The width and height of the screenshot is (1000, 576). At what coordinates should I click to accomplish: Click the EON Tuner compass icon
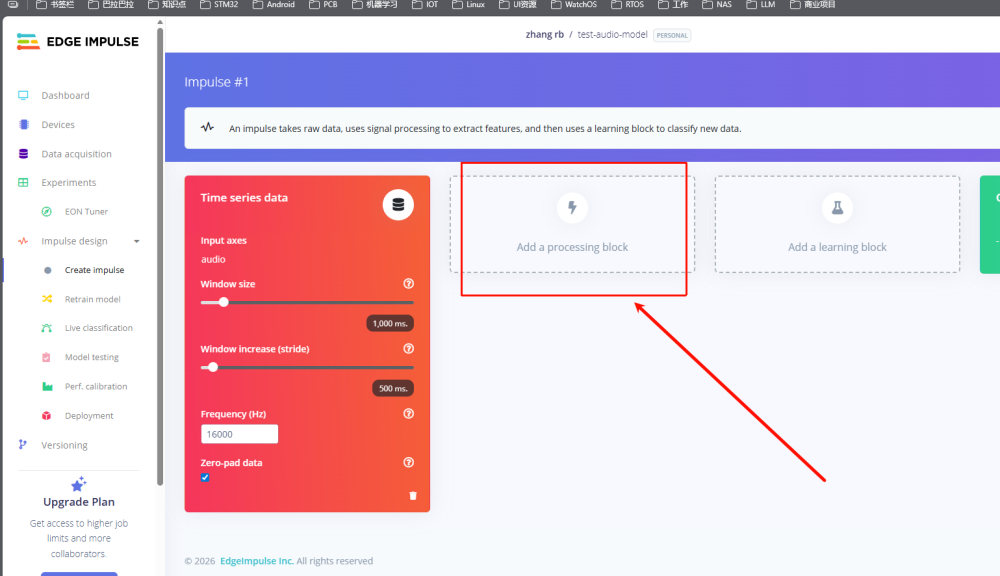[x=46, y=212]
